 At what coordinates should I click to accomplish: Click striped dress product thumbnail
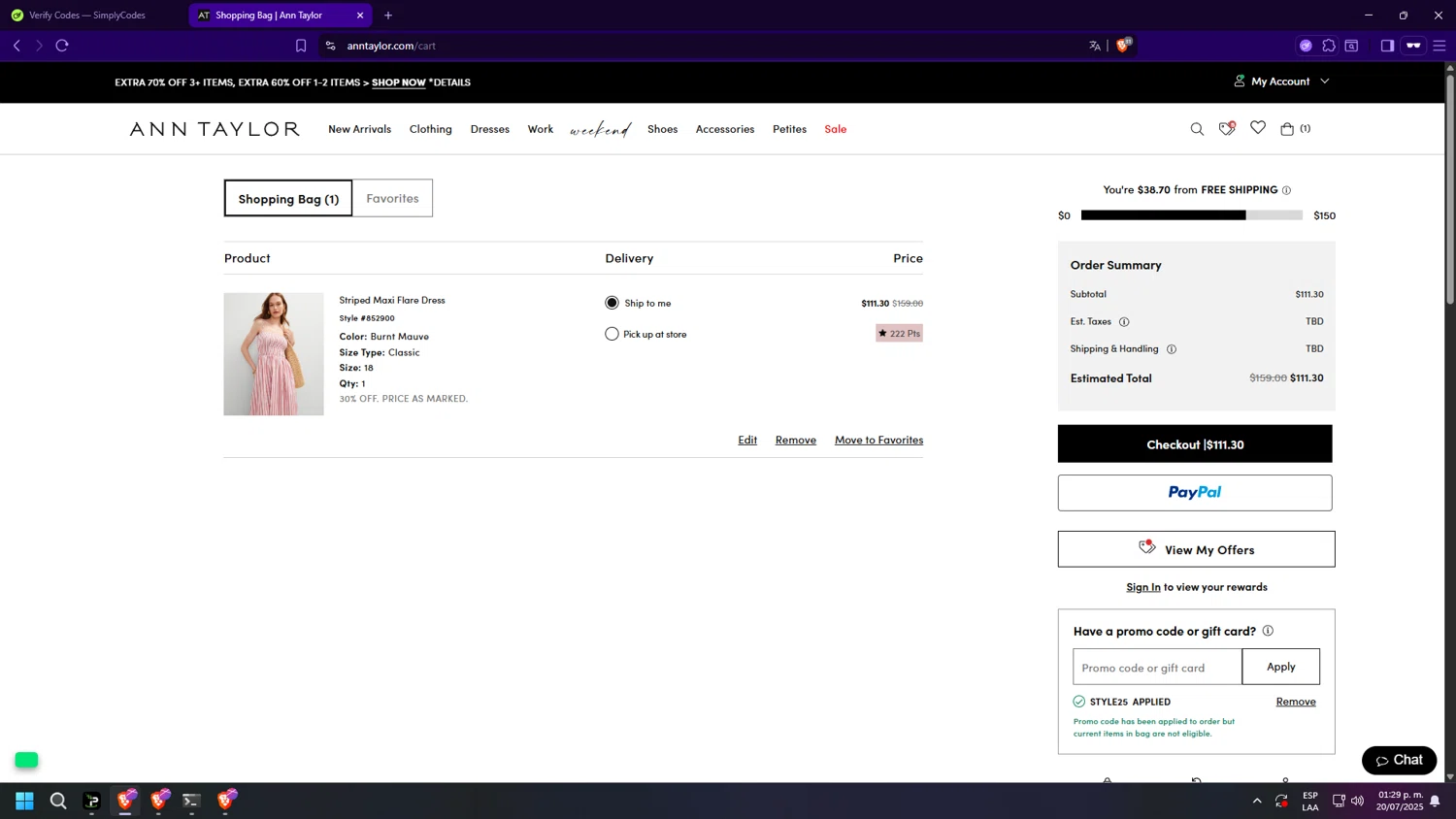click(x=274, y=354)
